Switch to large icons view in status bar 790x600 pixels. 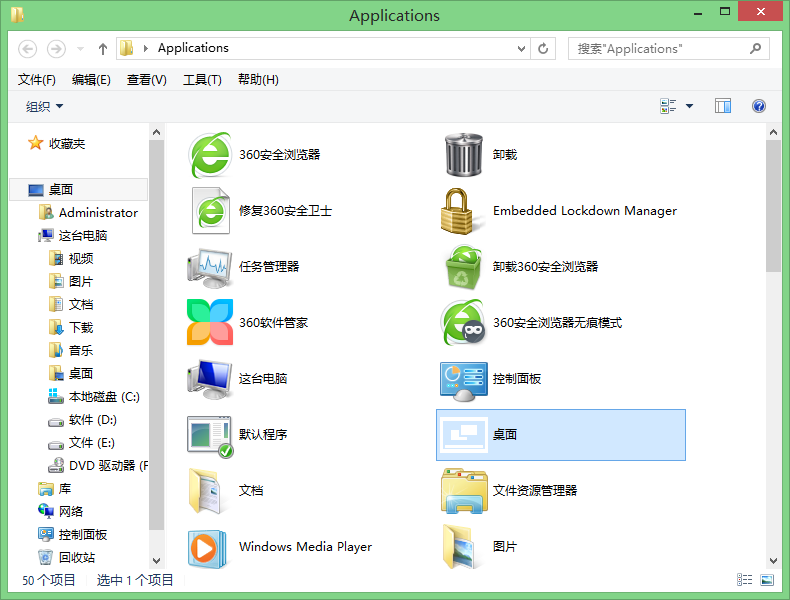point(767,580)
